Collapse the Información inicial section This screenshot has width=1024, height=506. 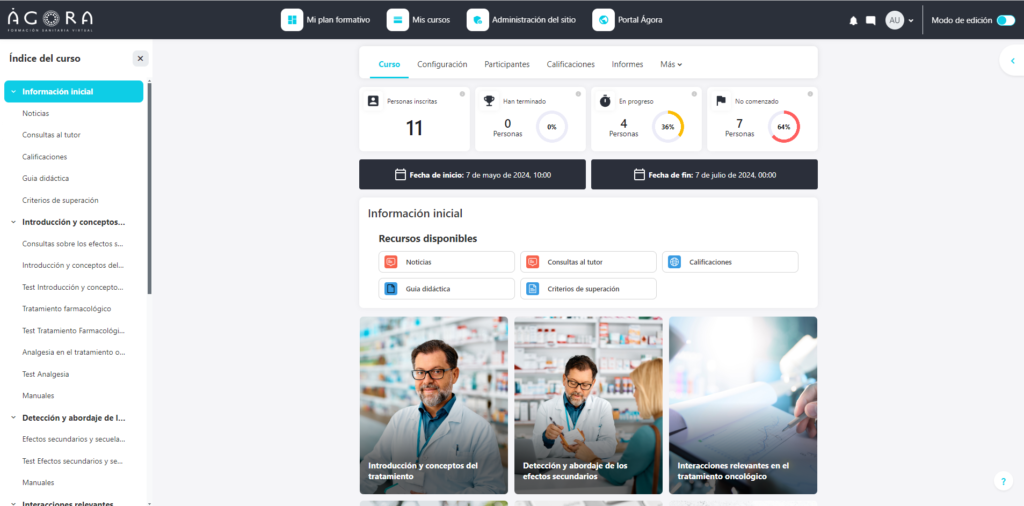coord(13,91)
